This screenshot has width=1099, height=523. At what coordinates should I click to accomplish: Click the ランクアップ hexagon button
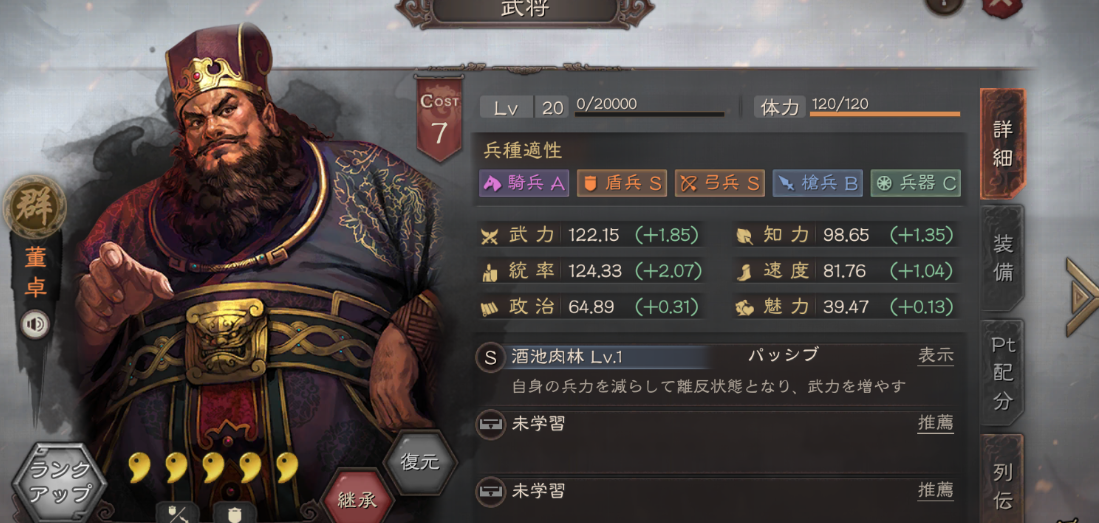tap(60, 482)
